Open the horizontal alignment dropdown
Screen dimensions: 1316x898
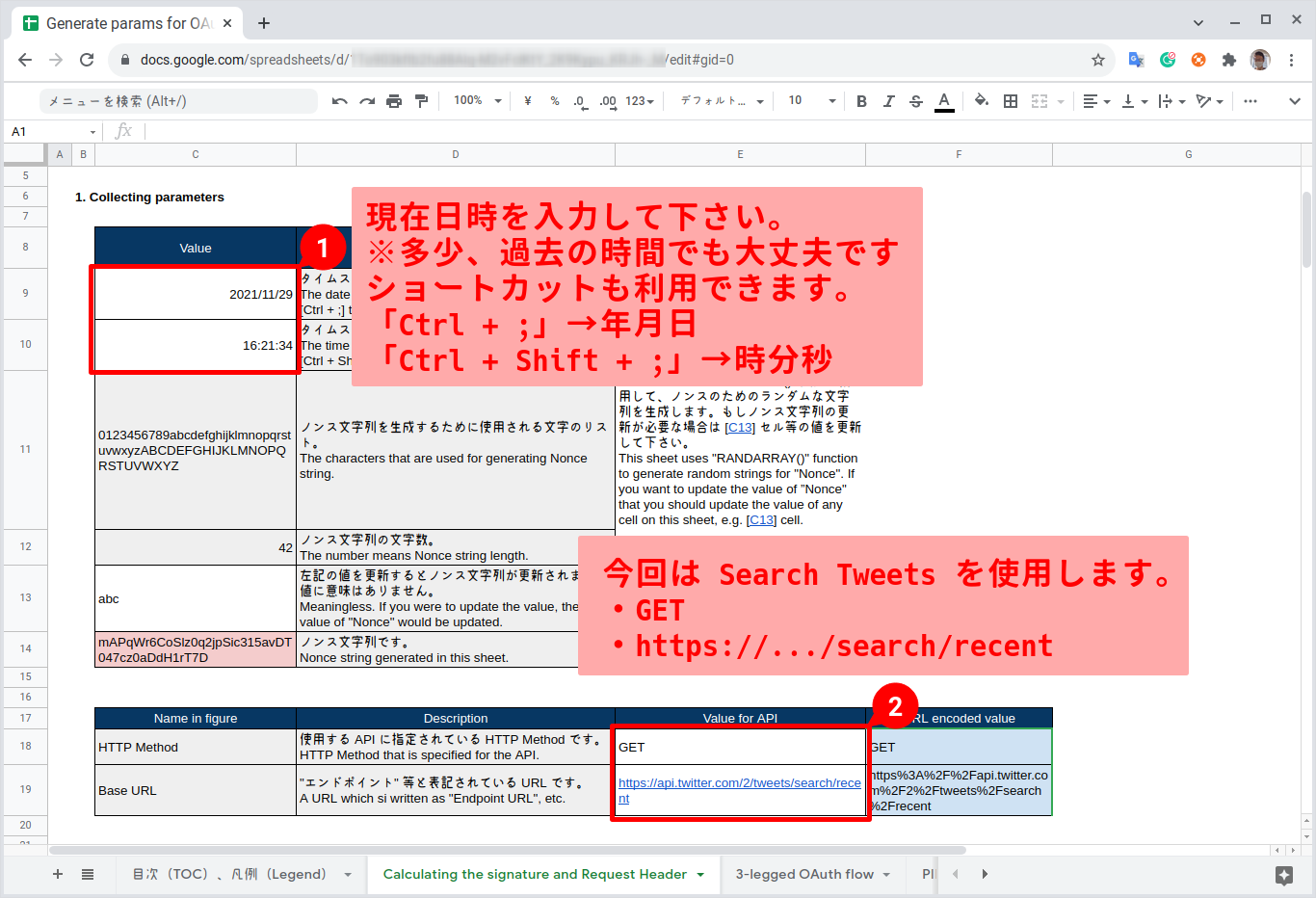[1094, 100]
